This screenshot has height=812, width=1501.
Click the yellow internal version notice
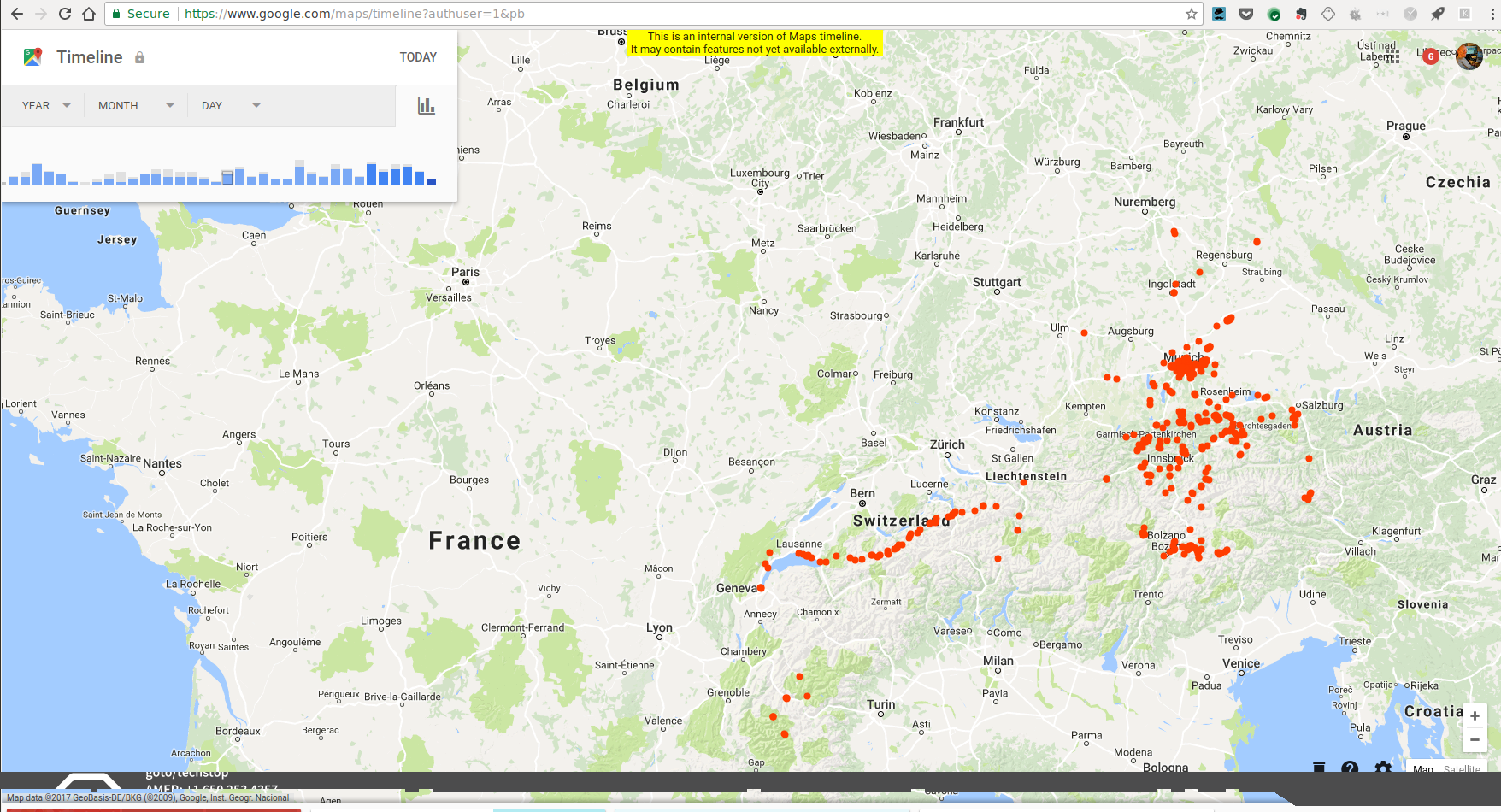point(755,43)
